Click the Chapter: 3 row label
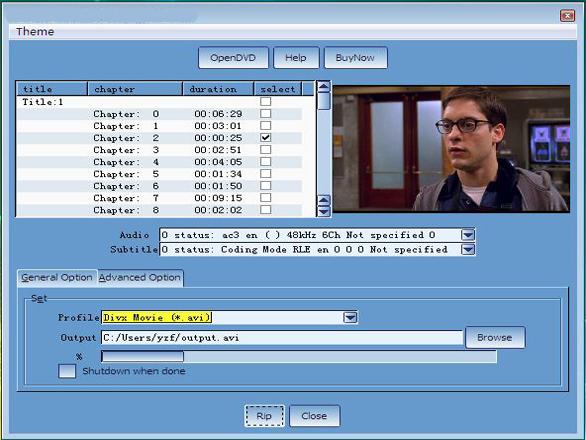586x440 pixels. pos(126,150)
